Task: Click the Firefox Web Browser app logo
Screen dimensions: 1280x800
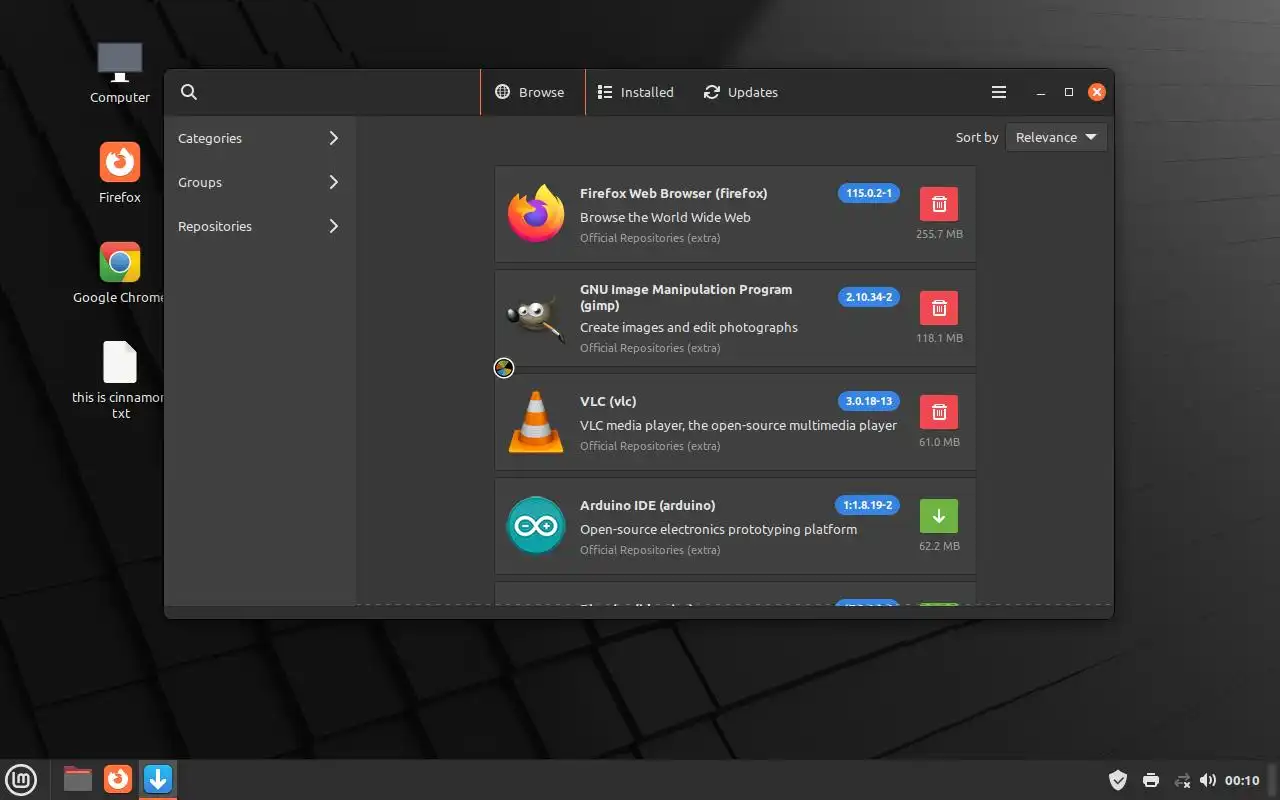Action: (536, 214)
